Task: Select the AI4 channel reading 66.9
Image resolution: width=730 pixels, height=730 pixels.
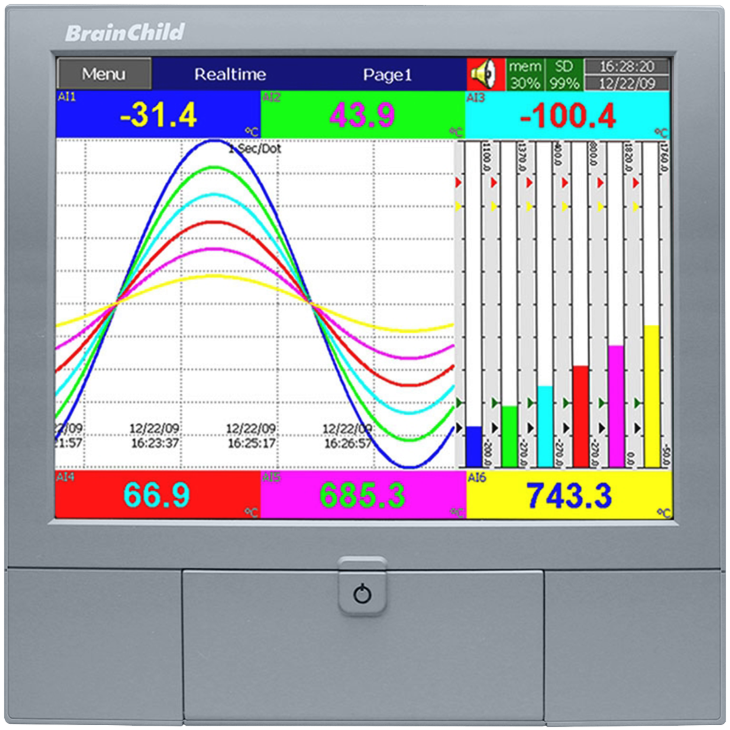Action: pyautogui.click(x=157, y=495)
